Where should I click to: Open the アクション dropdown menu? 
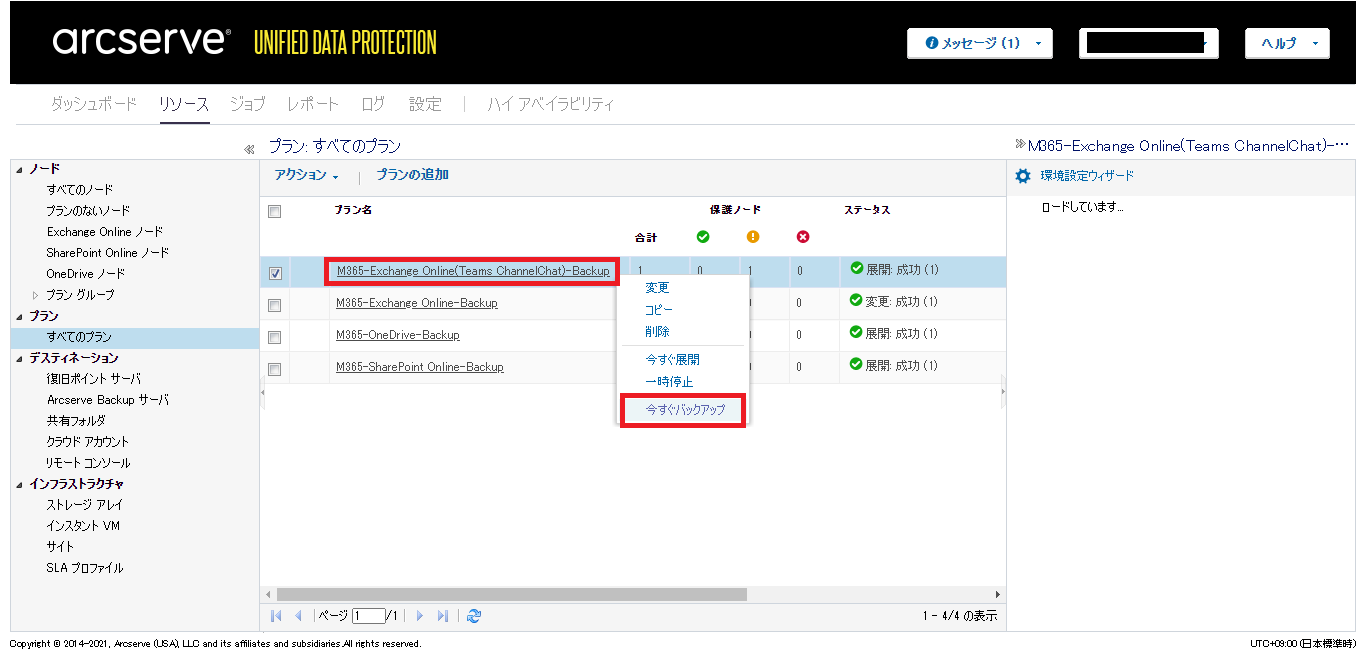coord(306,175)
